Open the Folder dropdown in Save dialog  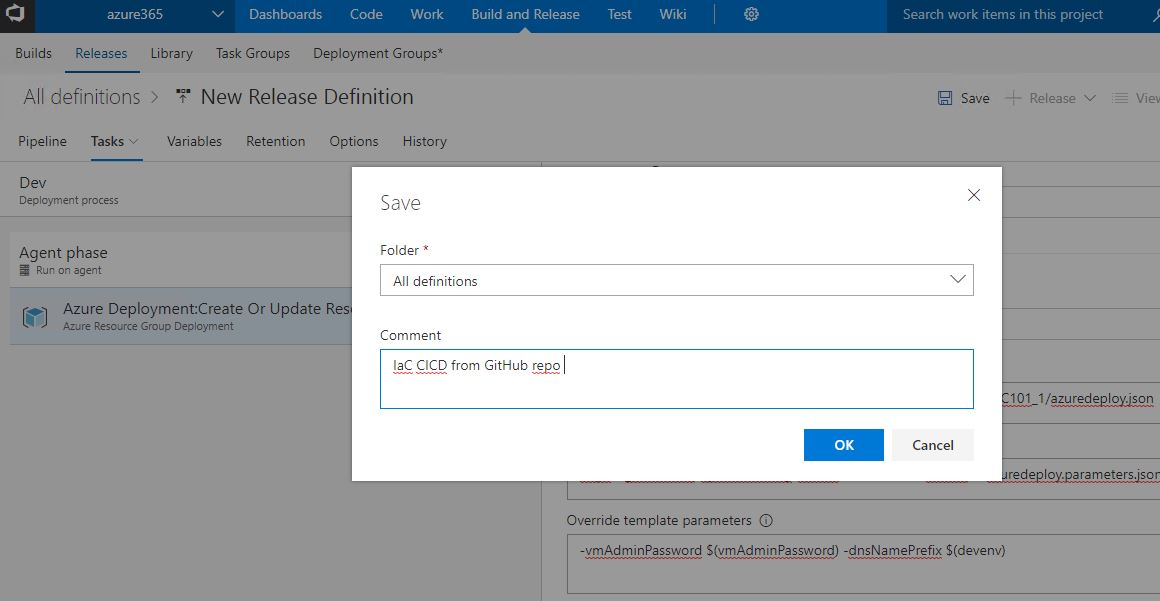[x=676, y=280]
